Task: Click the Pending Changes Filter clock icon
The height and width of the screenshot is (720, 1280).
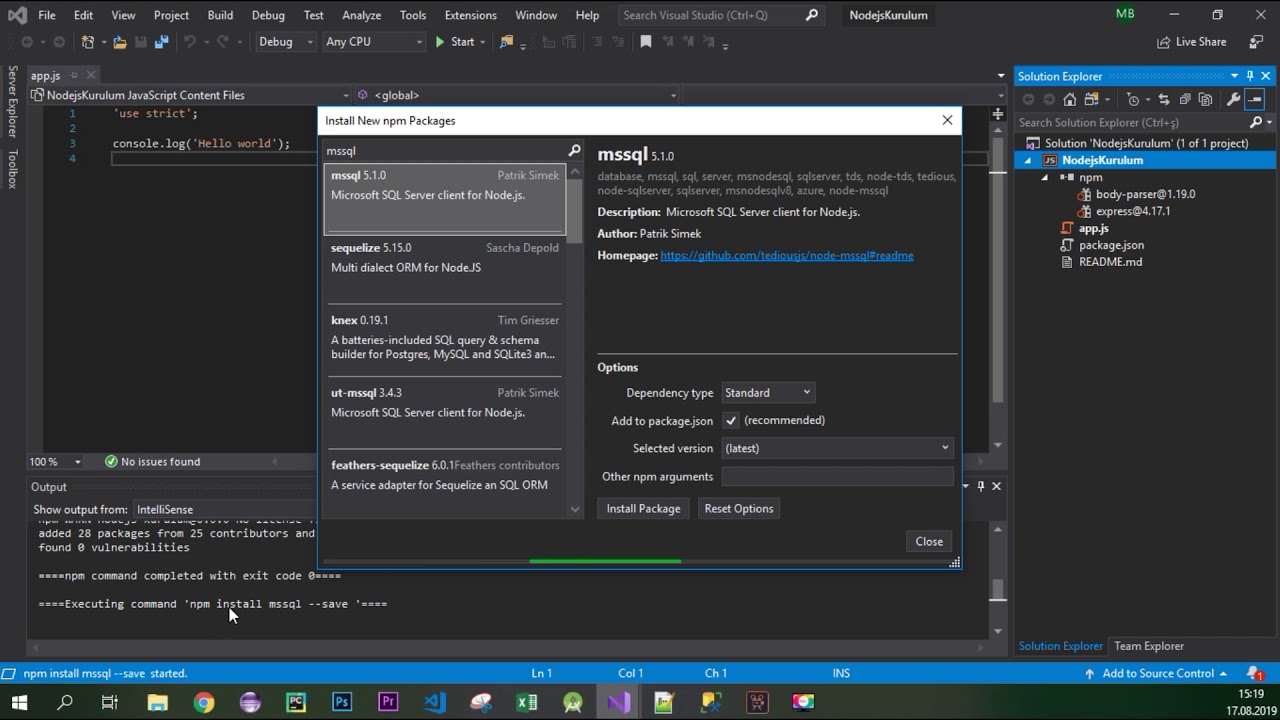Action: tap(1133, 99)
